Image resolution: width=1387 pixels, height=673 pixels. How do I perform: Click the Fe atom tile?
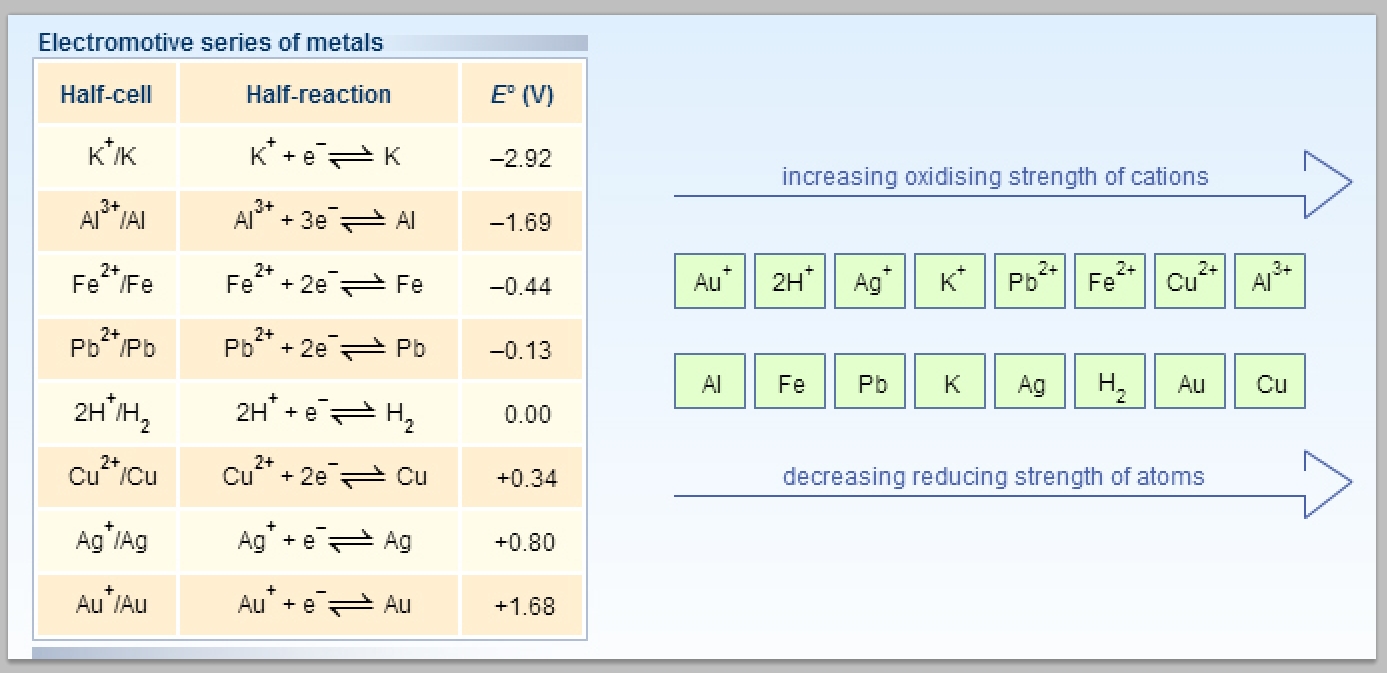click(789, 381)
